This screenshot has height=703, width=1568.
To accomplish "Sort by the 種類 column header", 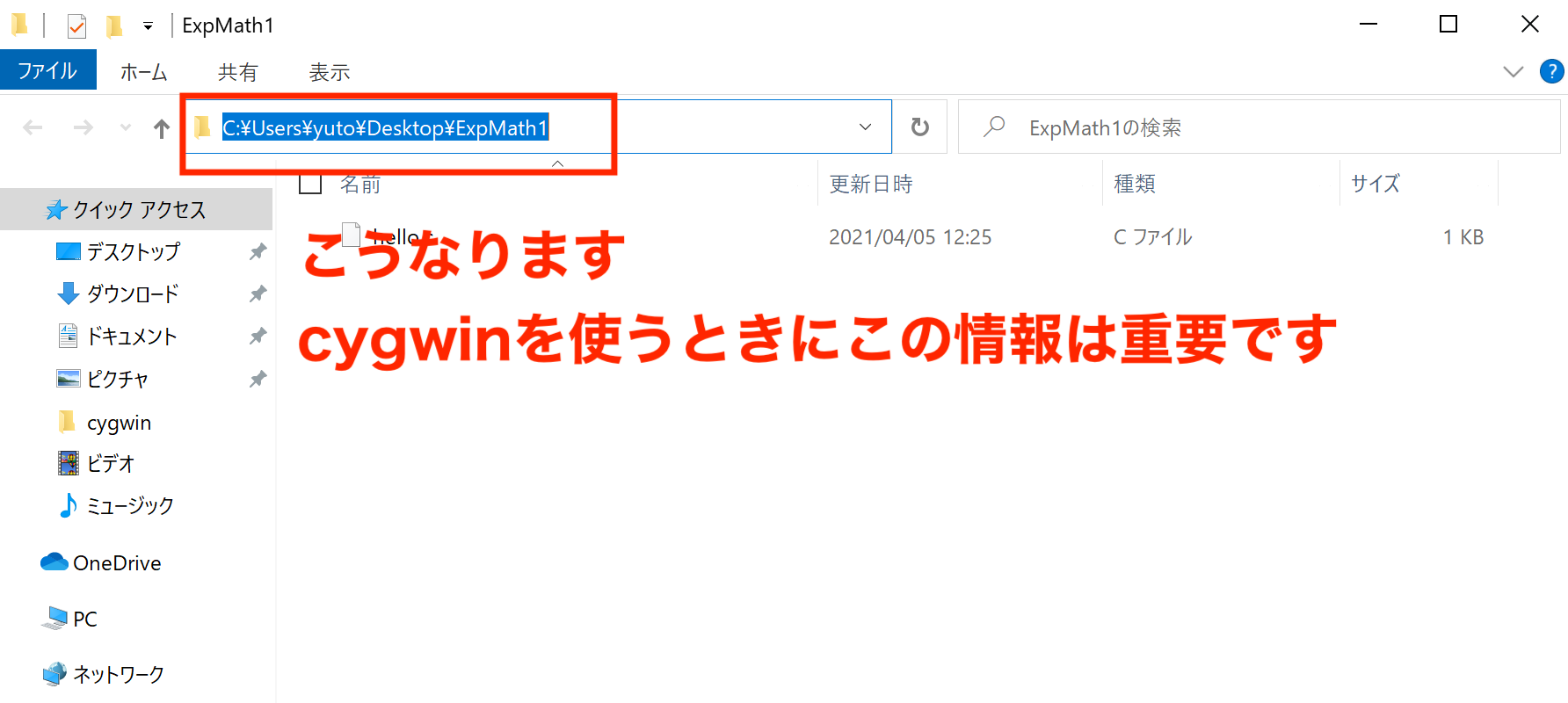I will pos(1135,184).
